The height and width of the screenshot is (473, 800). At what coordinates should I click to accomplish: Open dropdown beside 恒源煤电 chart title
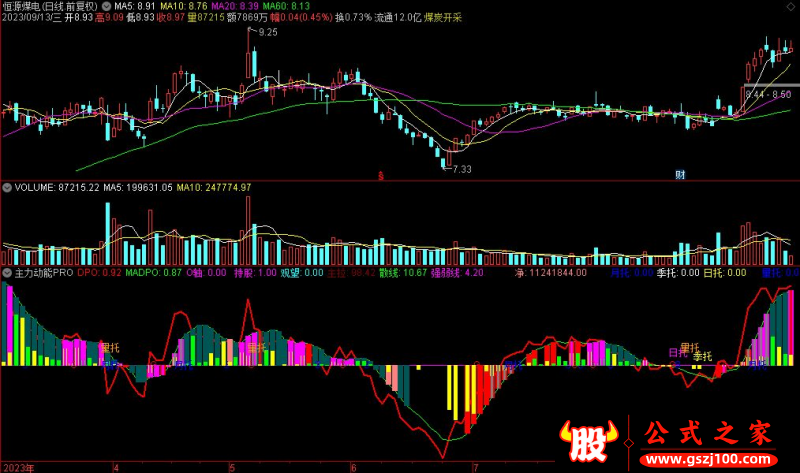tap(106, 6)
